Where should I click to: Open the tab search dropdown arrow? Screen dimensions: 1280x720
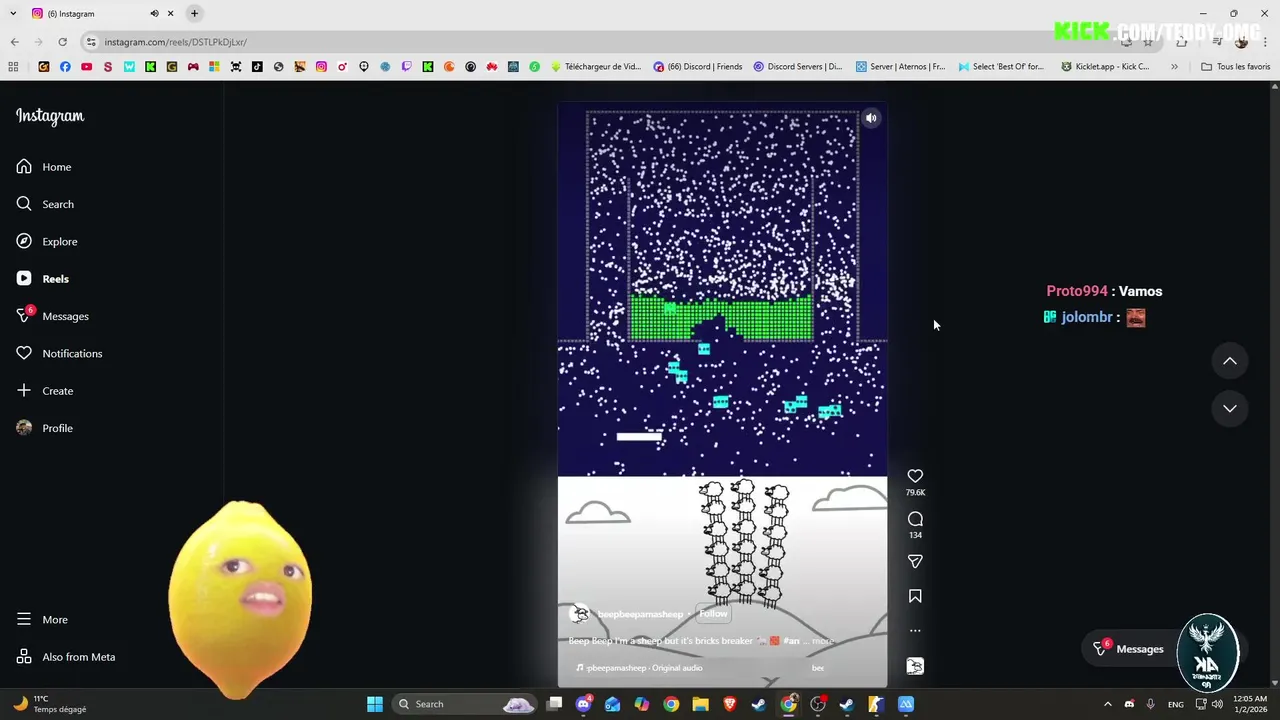click(x=11, y=13)
